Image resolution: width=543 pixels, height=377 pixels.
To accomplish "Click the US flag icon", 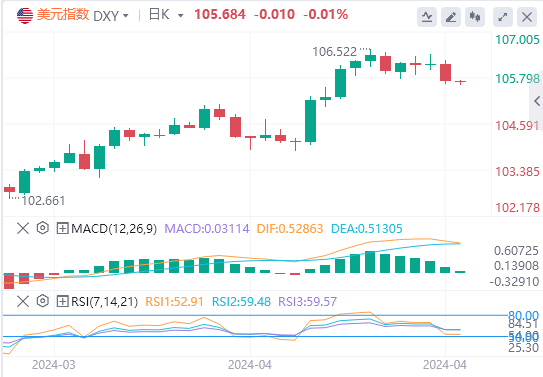I will 25,16.
